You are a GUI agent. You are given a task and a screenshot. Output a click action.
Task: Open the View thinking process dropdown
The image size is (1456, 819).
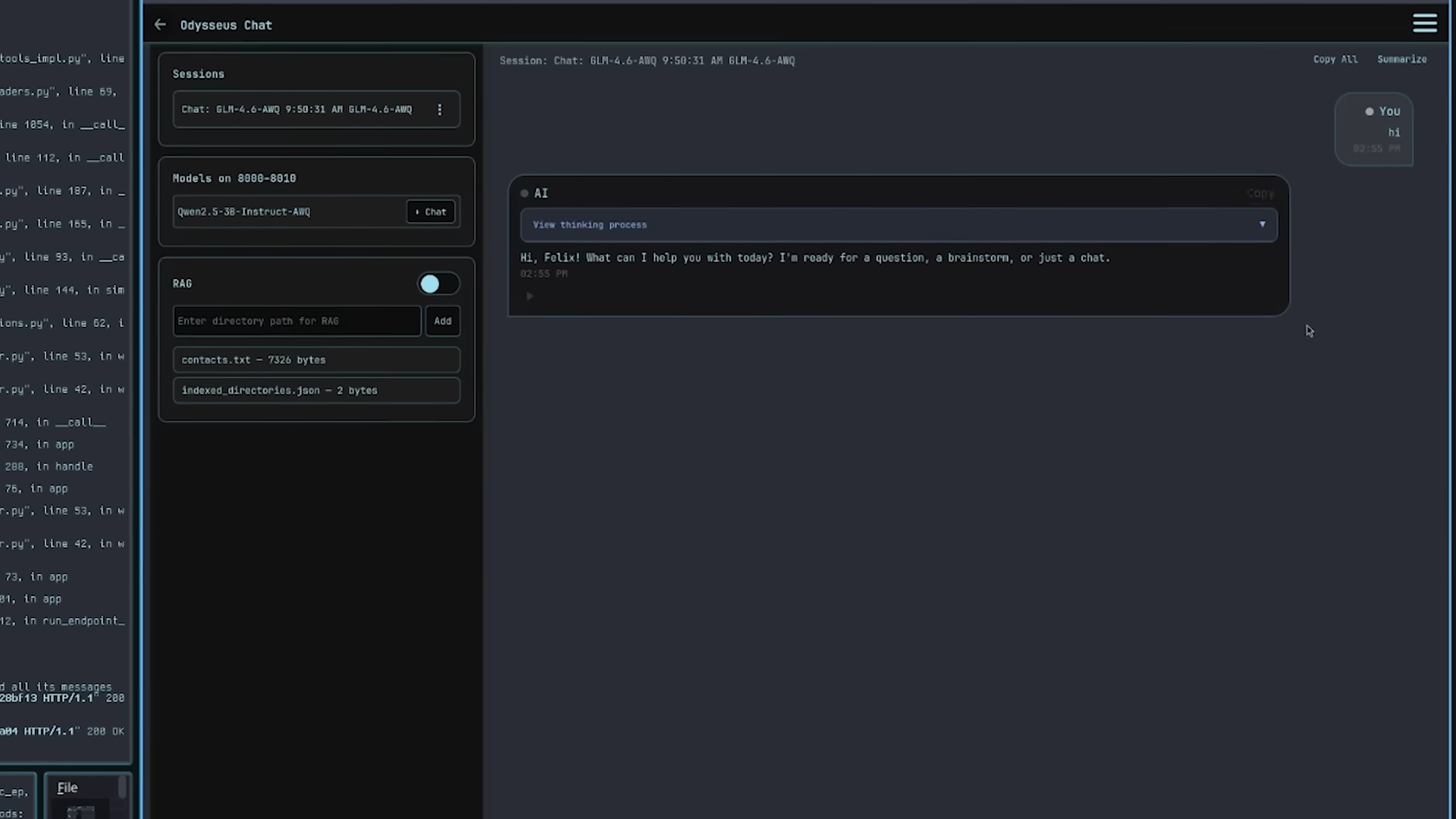(896, 224)
